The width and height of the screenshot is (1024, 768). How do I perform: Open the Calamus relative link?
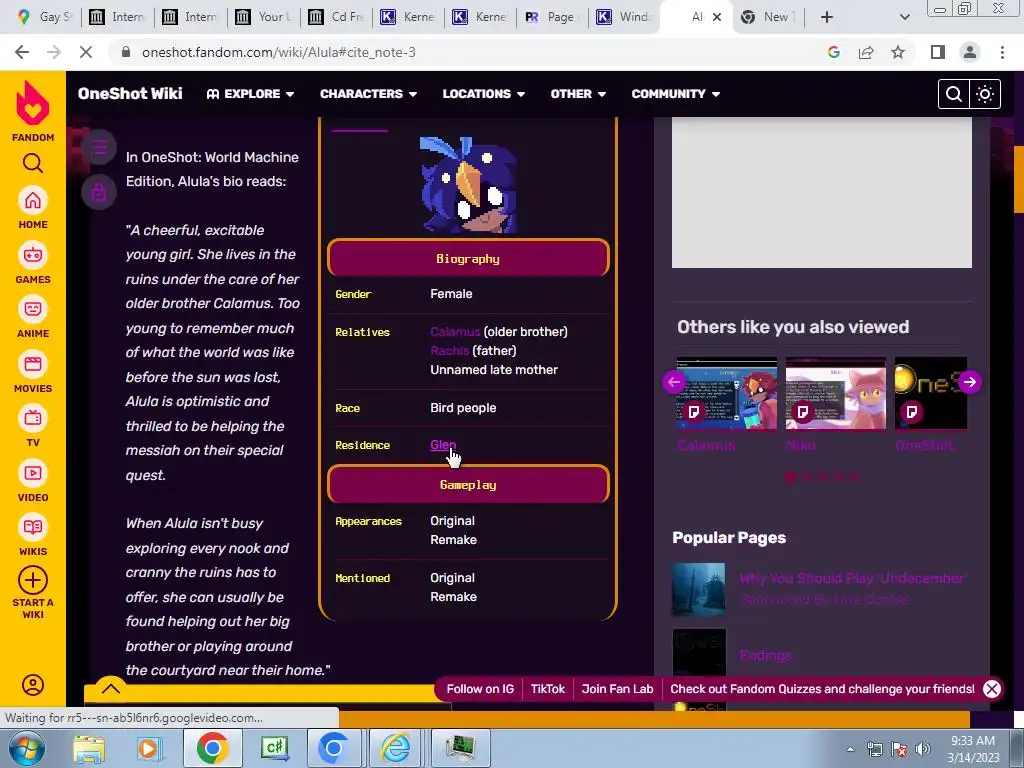click(455, 332)
